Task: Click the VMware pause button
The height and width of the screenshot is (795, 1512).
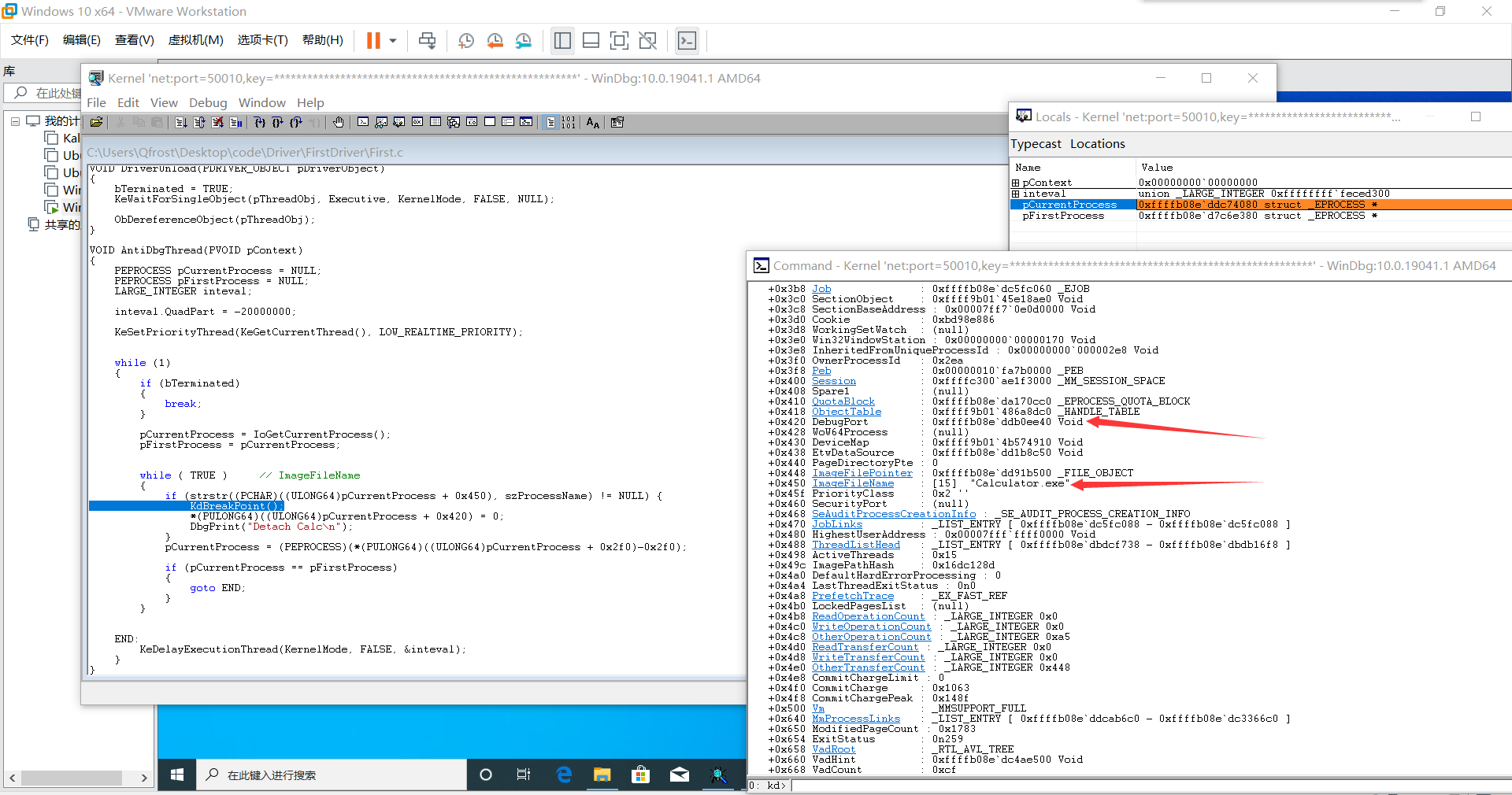Action: click(x=373, y=41)
